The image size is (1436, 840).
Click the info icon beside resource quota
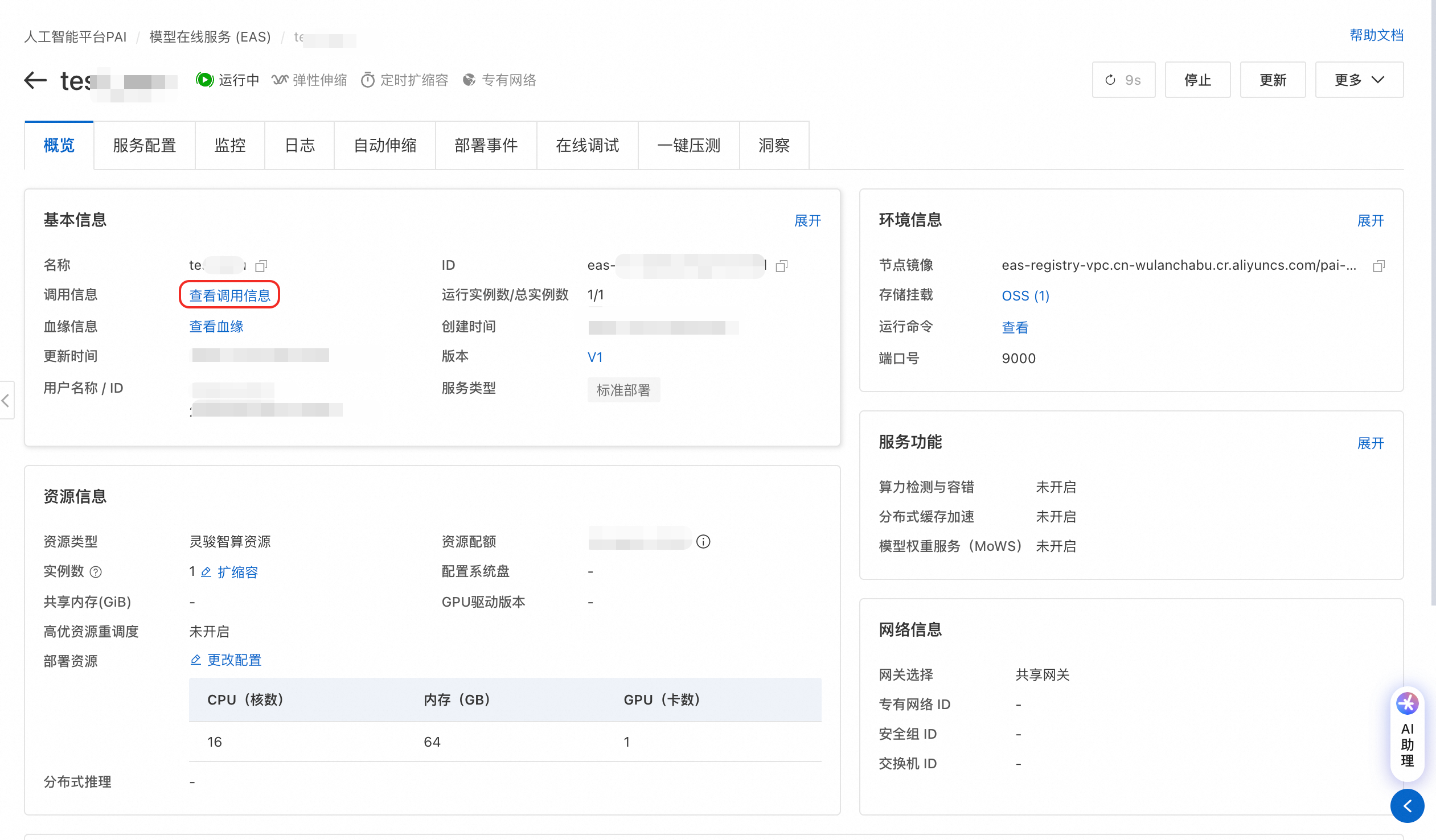(703, 542)
